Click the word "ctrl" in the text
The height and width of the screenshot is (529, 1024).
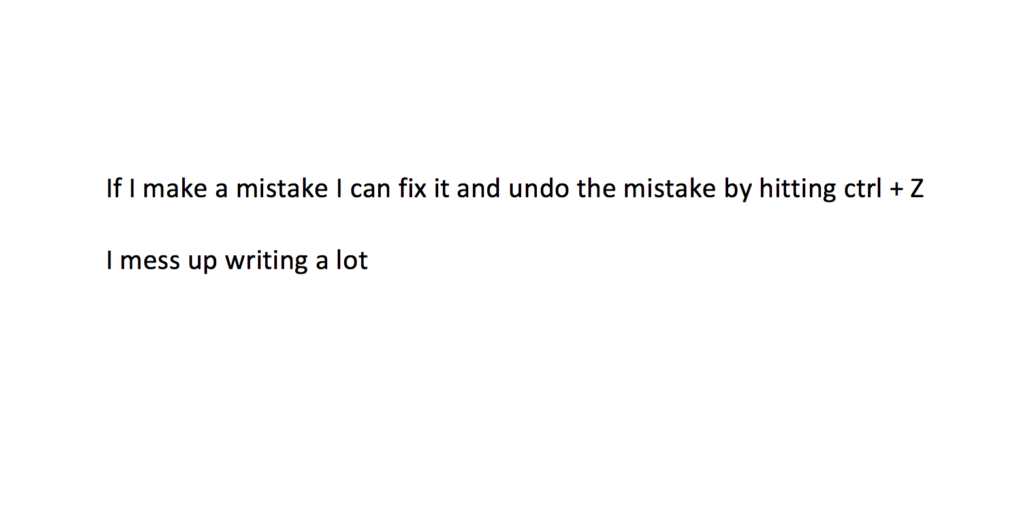coord(863,188)
